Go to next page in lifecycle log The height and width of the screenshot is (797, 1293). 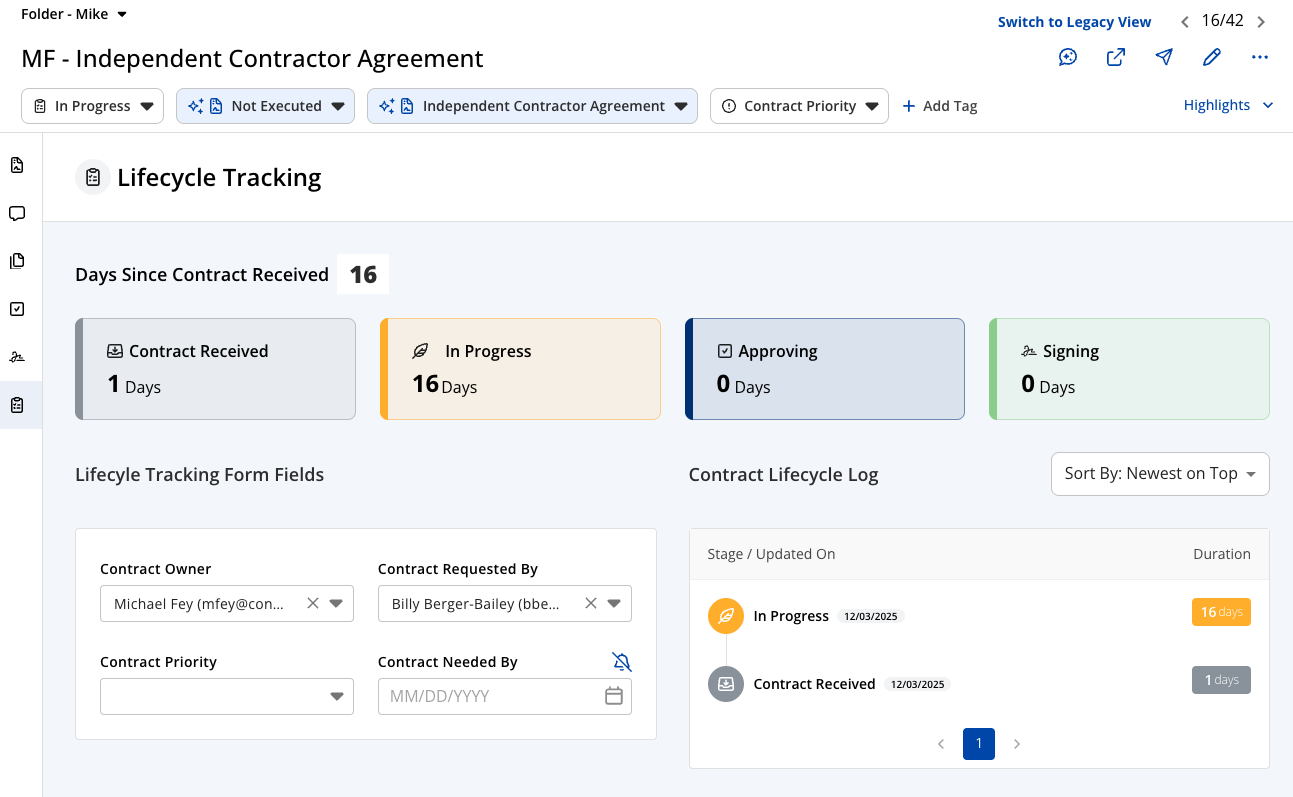(x=1017, y=744)
